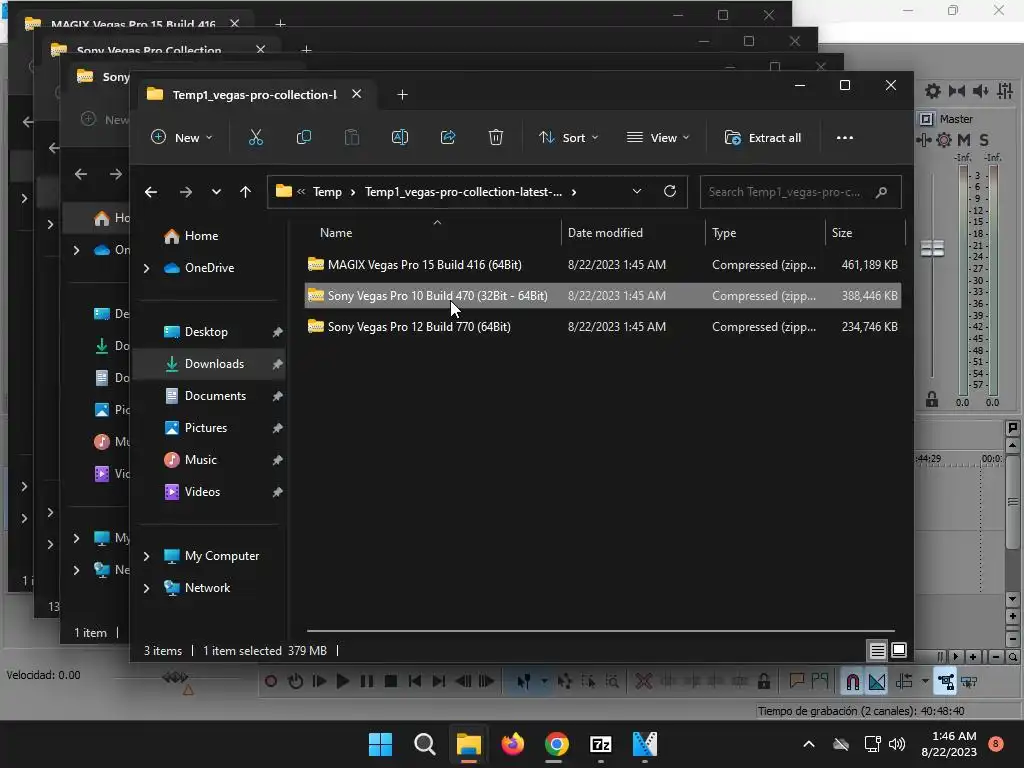Click Next Frame in Vegas transport
The height and width of the screenshot is (768, 1024).
pos(487,682)
